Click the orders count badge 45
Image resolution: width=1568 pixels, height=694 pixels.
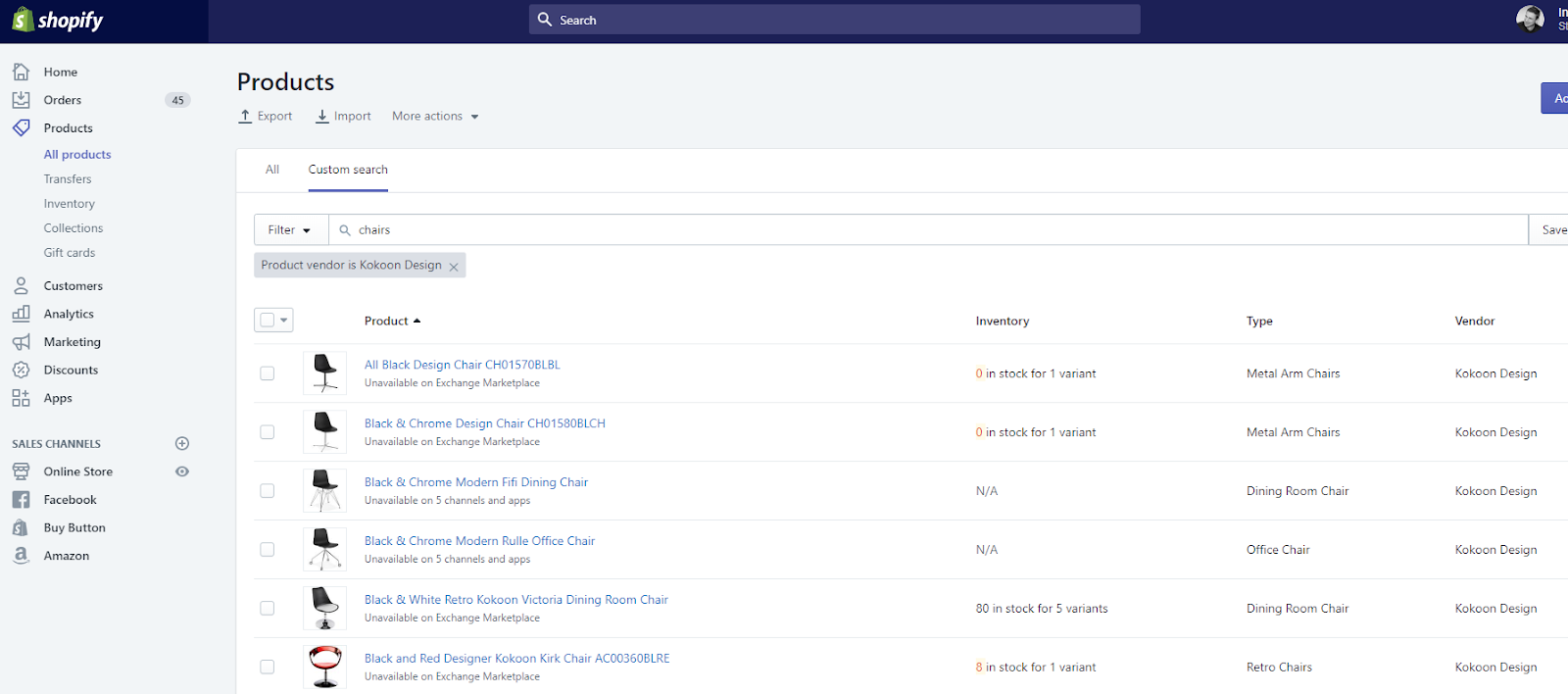[177, 100]
